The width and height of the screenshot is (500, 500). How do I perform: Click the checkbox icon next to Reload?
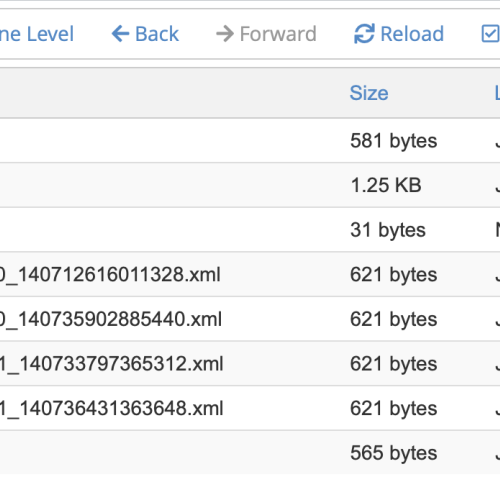point(491,34)
